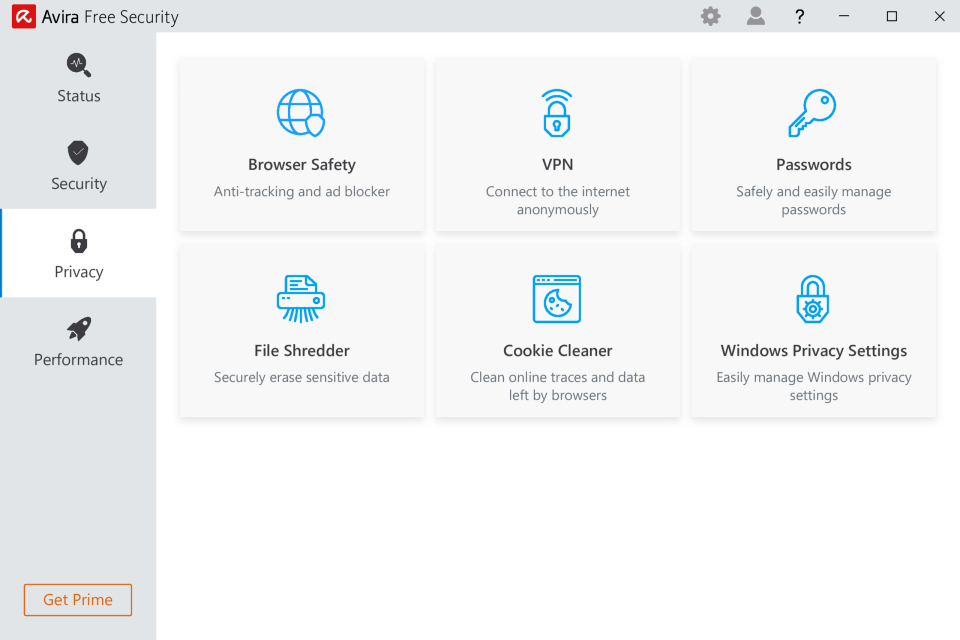Click the Passwords key icon
Screen dimensions: 960x640
click(812, 113)
